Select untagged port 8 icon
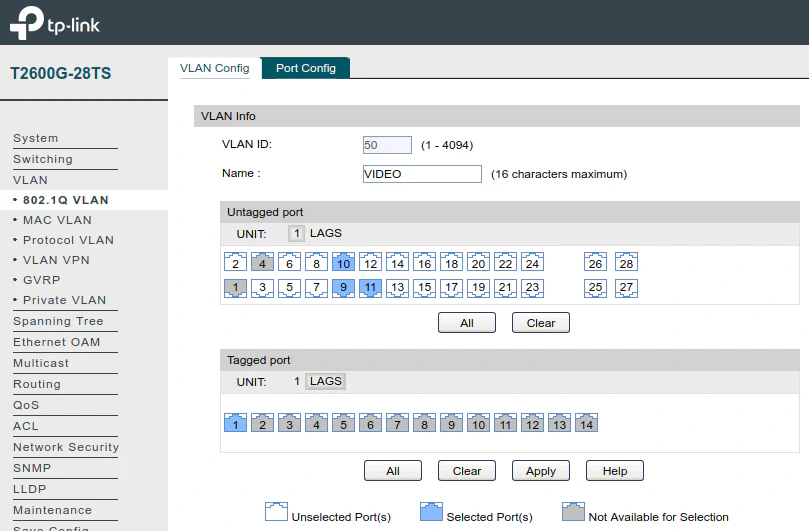Image resolution: width=809 pixels, height=531 pixels. click(316, 262)
